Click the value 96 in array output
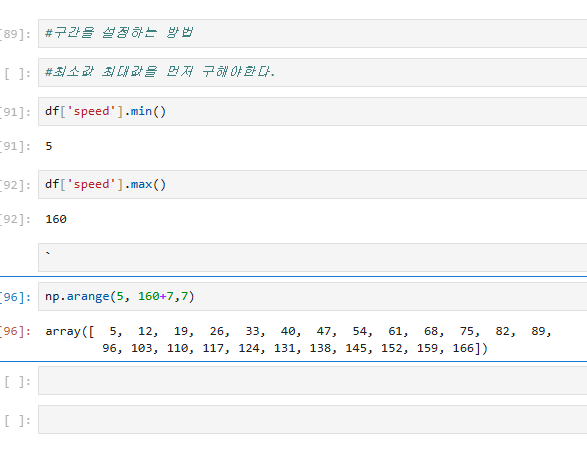 109,348
